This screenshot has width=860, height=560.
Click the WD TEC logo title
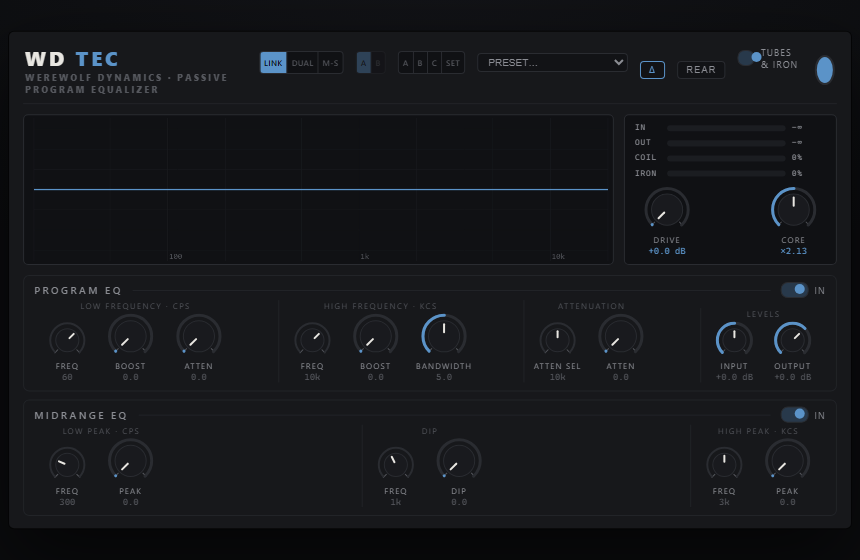[x=72, y=59]
